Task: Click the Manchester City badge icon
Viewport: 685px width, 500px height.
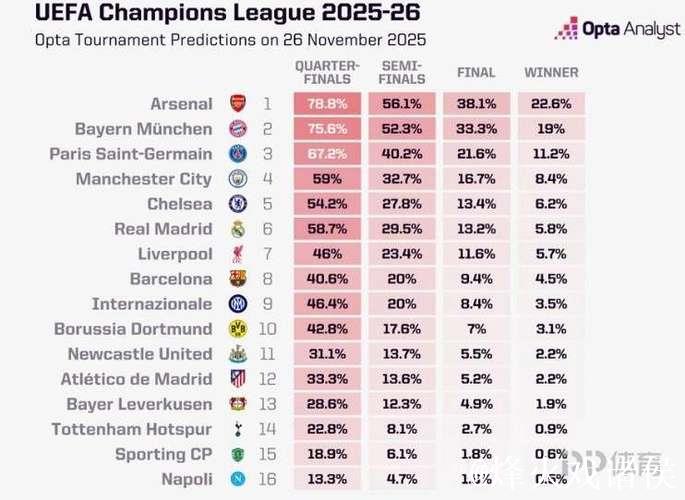Action: (237, 179)
